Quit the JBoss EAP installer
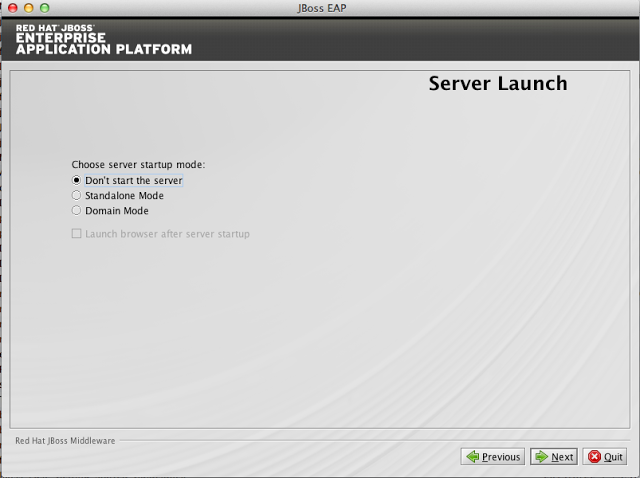This screenshot has width=640, height=478. point(605,456)
